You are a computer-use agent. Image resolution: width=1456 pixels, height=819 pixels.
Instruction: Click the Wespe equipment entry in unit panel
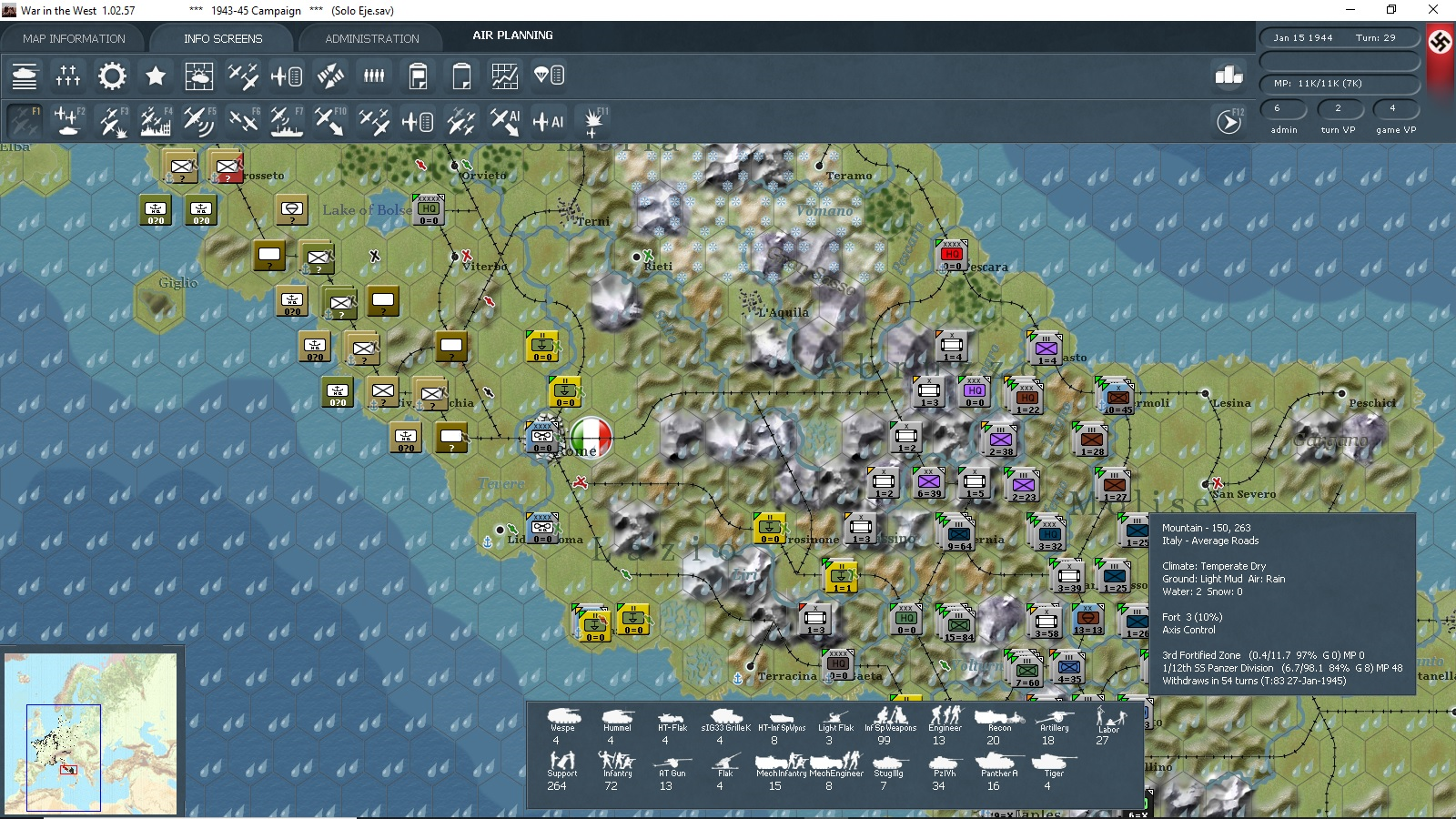pos(562,725)
